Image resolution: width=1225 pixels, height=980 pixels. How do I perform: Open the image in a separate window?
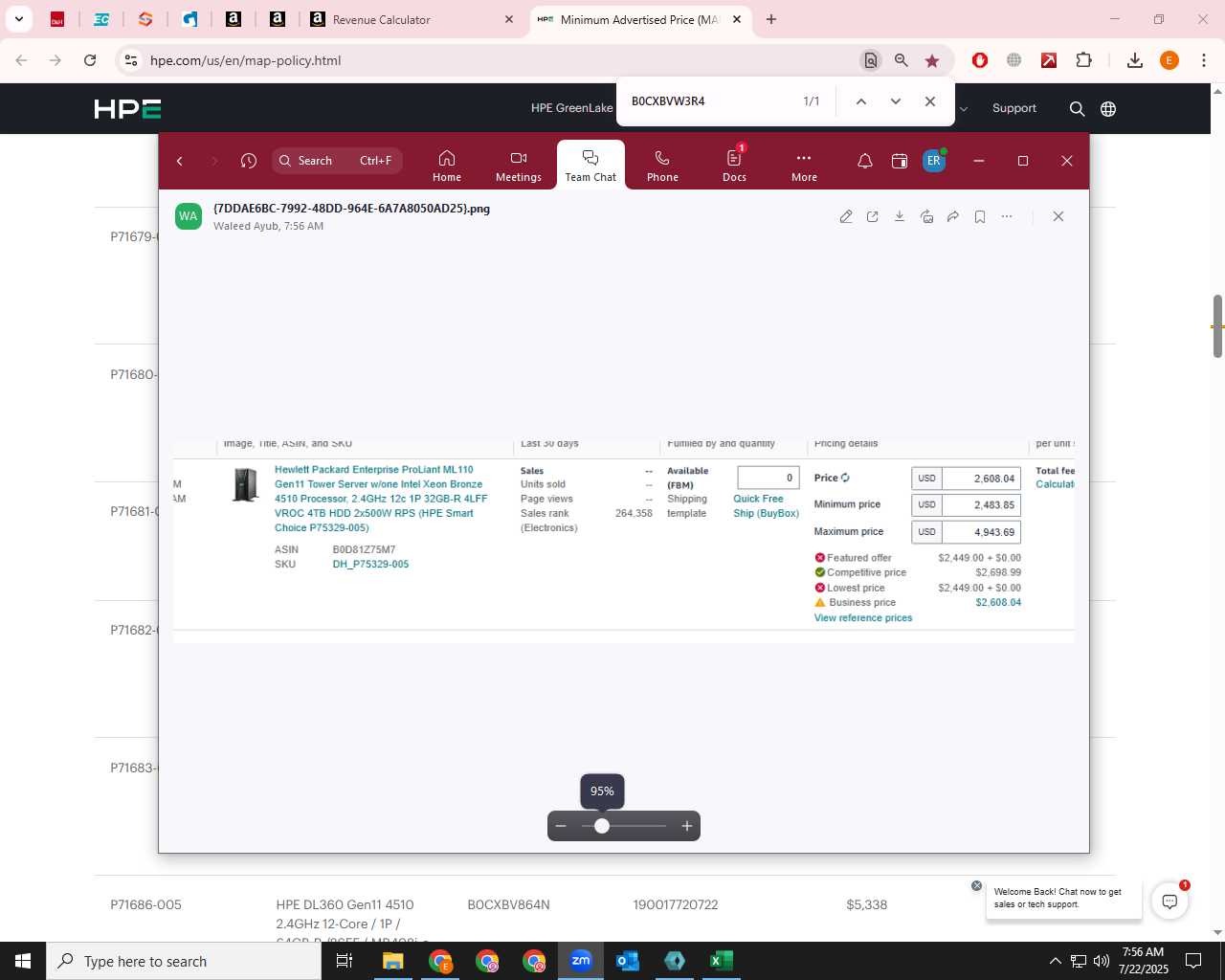click(873, 216)
